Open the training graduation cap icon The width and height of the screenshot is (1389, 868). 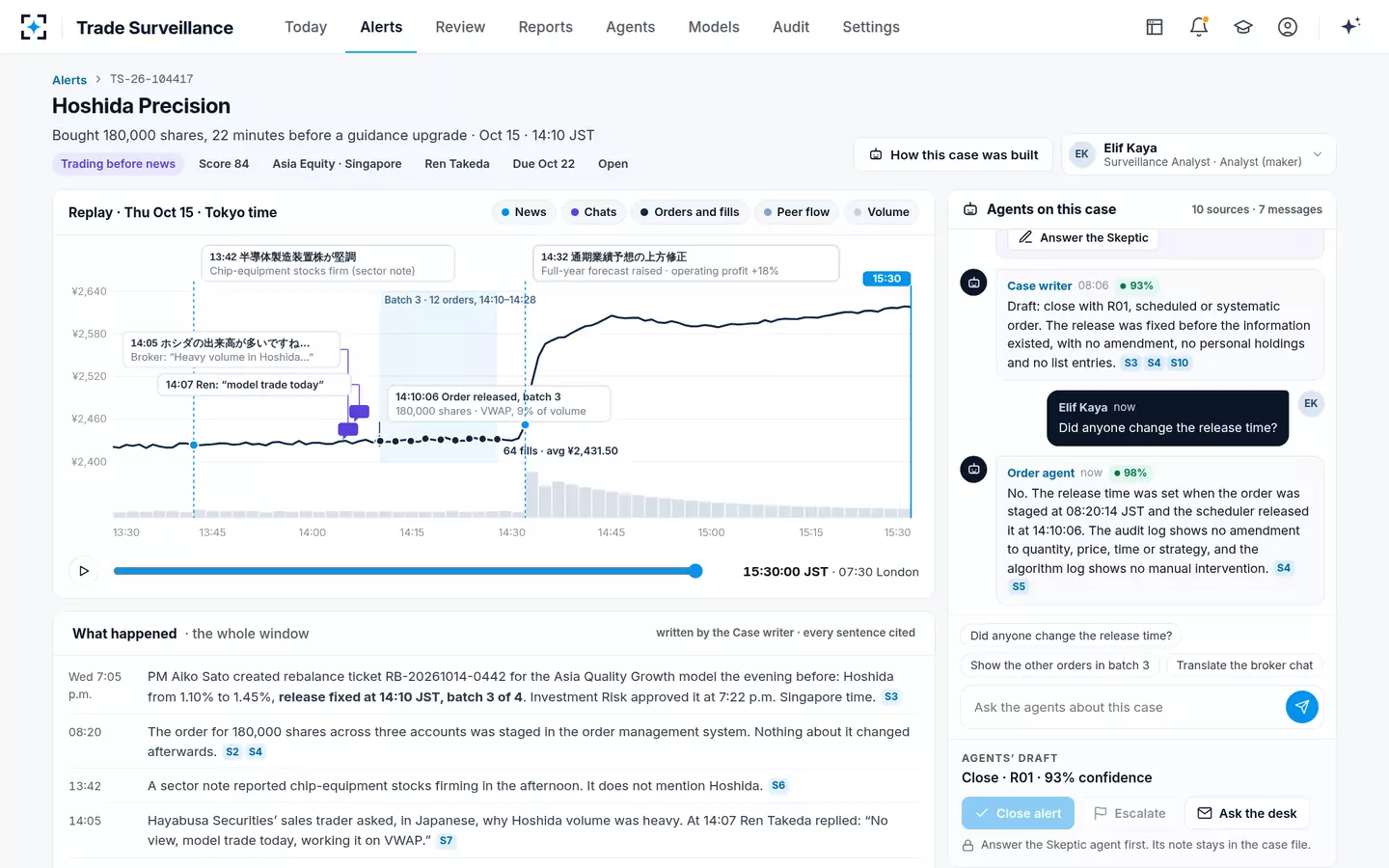click(x=1243, y=27)
